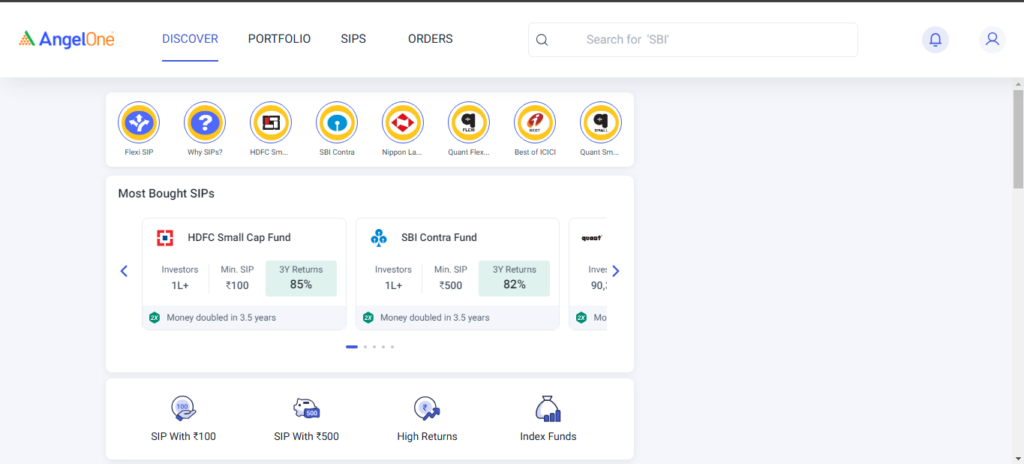
Task: Click the HDFC Small Cap Fund logo
Action: click(165, 238)
